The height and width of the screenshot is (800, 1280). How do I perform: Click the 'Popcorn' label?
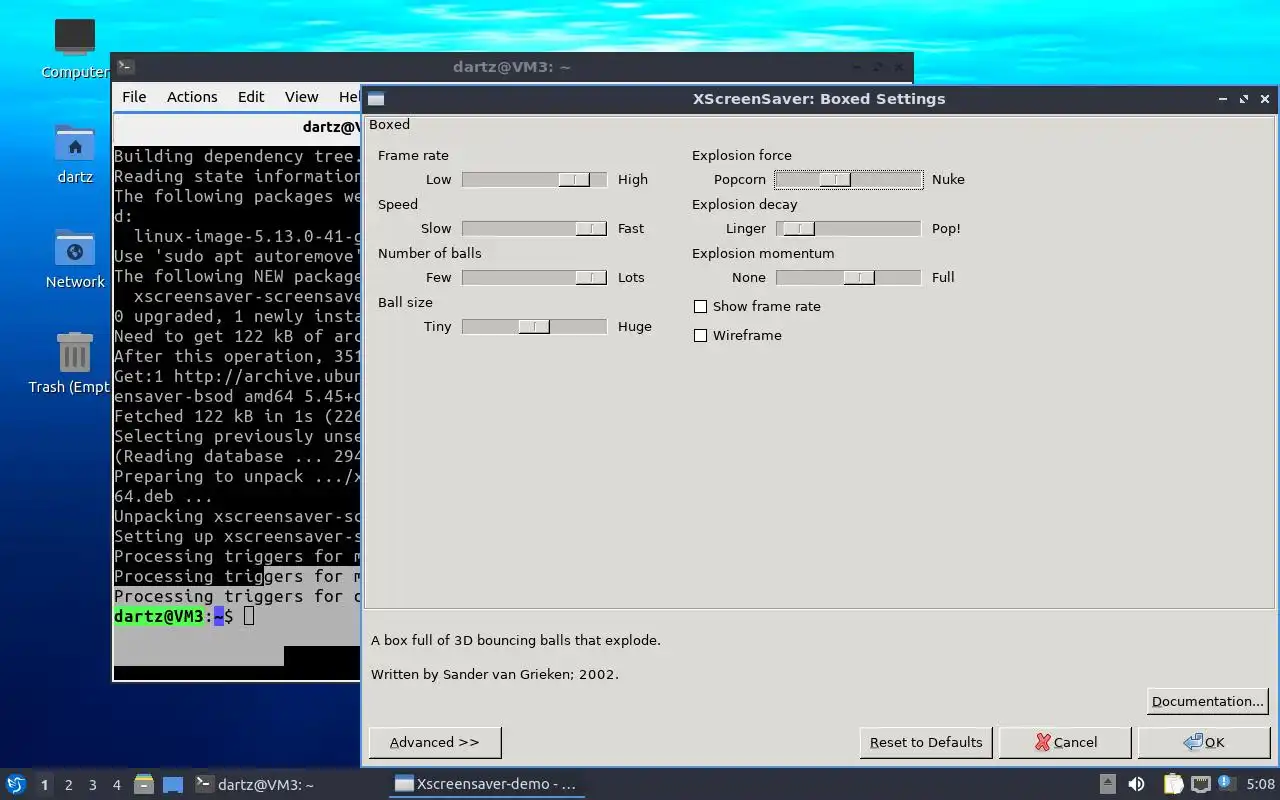[x=740, y=180]
